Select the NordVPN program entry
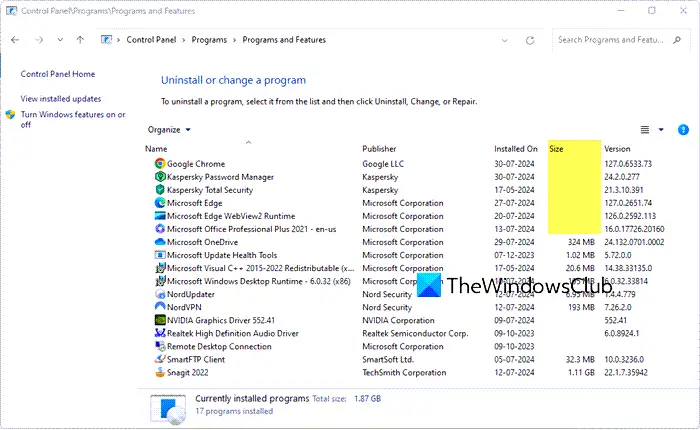The width and height of the screenshot is (700, 430). [x=184, y=307]
